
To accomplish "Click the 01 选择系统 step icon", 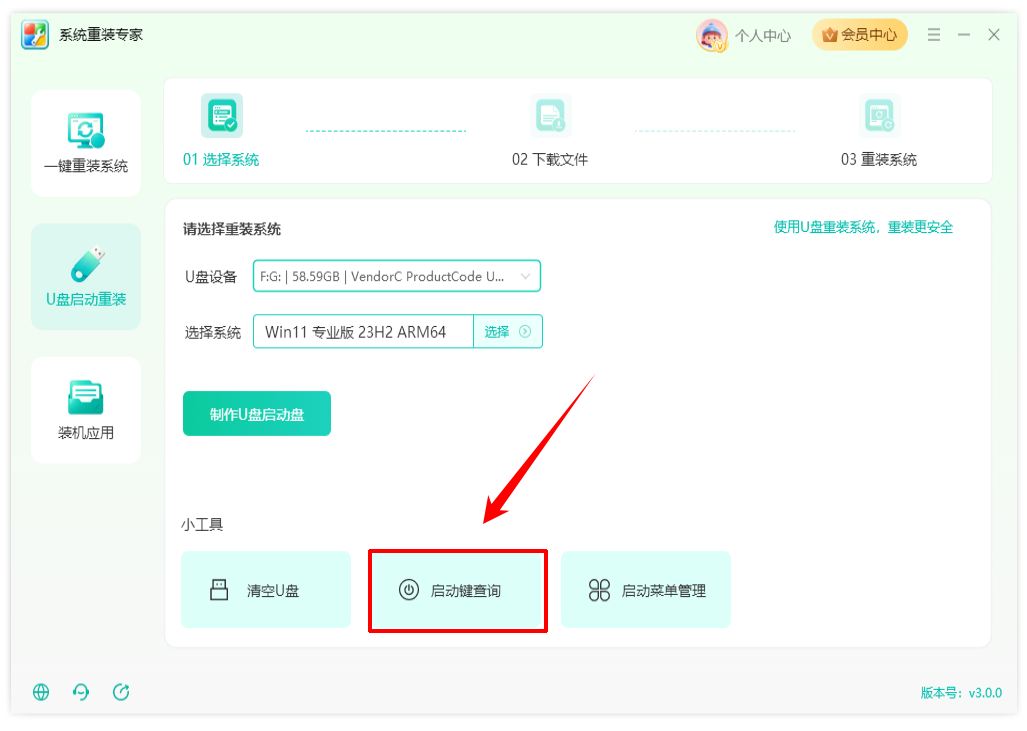I will point(221,116).
